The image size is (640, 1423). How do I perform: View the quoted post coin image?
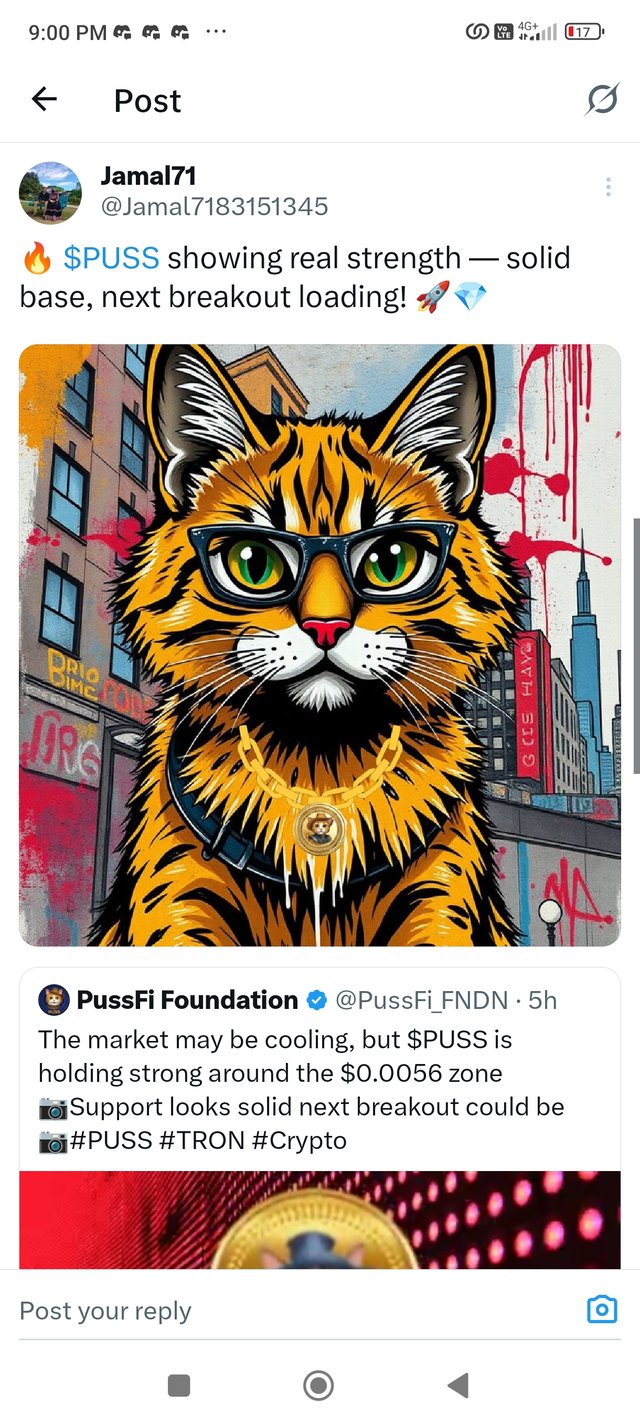tap(320, 1220)
